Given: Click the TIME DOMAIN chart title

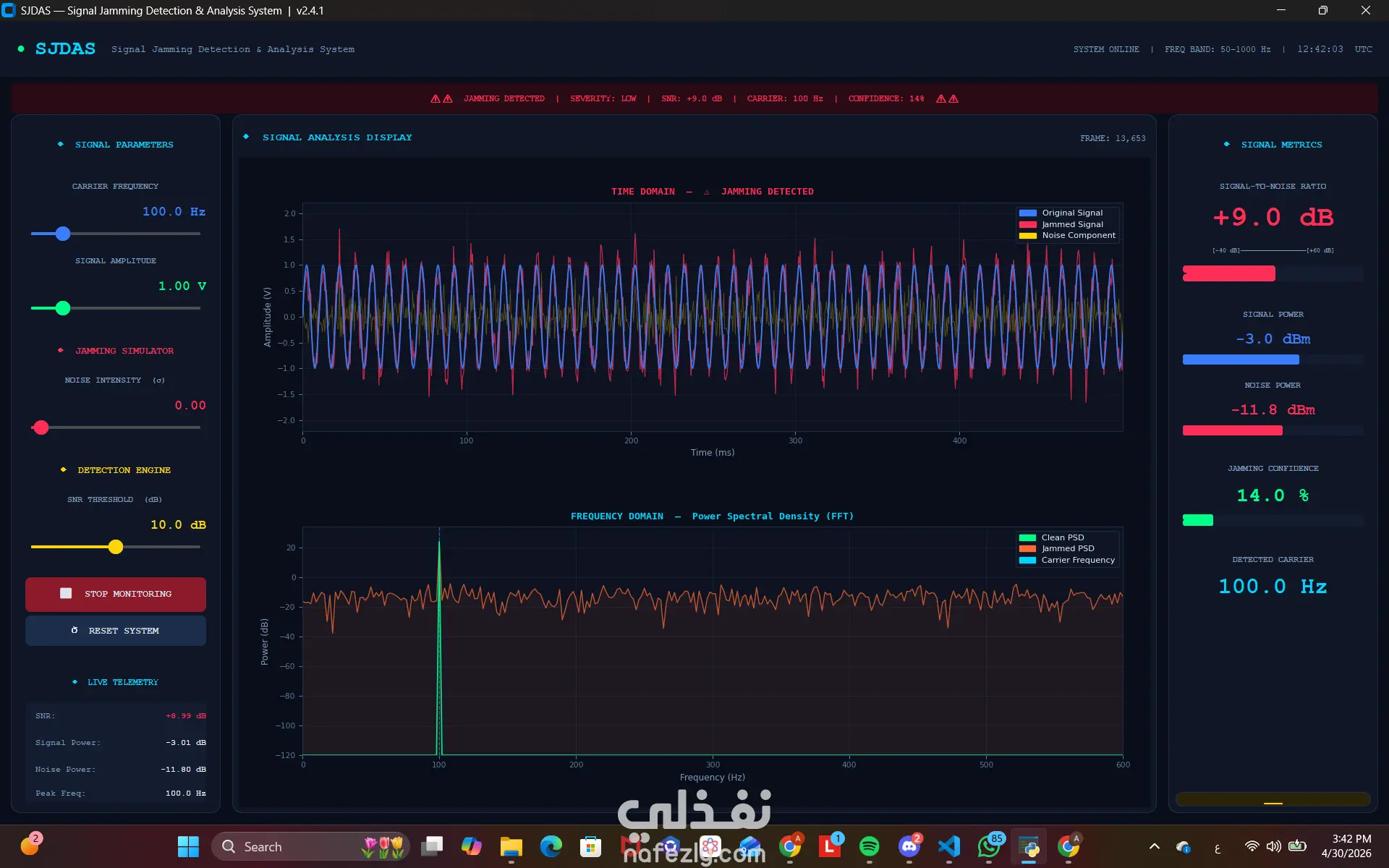Looking at the screenshot, I should coord(713,192).
